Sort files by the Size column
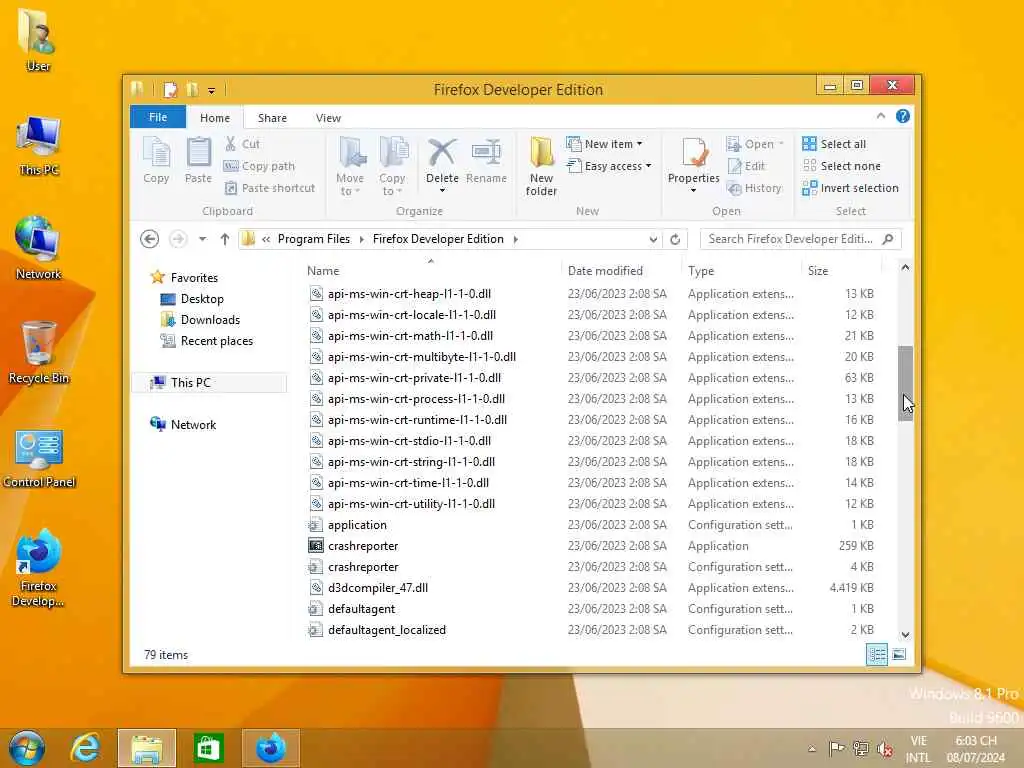The width and height of the screenshot is (1024, 768). [x=840, y=270]
